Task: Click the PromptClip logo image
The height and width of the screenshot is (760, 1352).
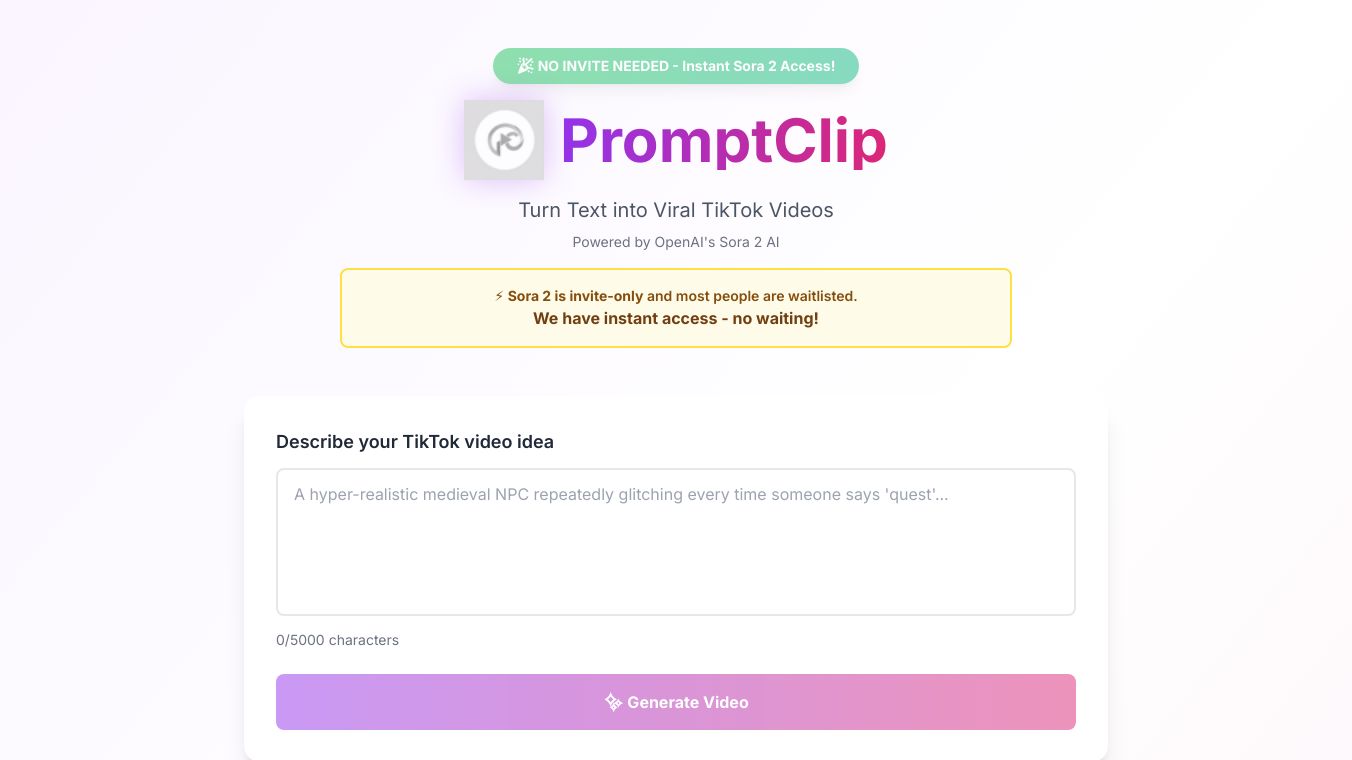Action: click(504, 140)
